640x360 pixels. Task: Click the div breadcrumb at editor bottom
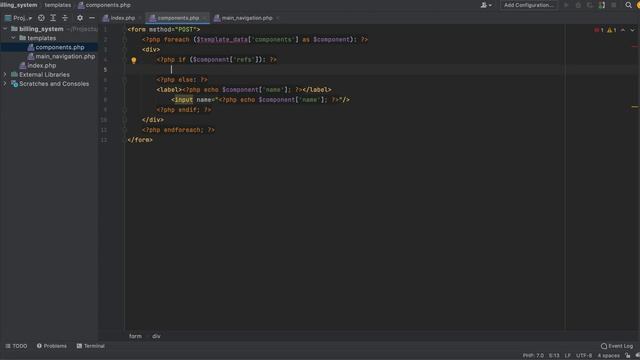[156, 336]
